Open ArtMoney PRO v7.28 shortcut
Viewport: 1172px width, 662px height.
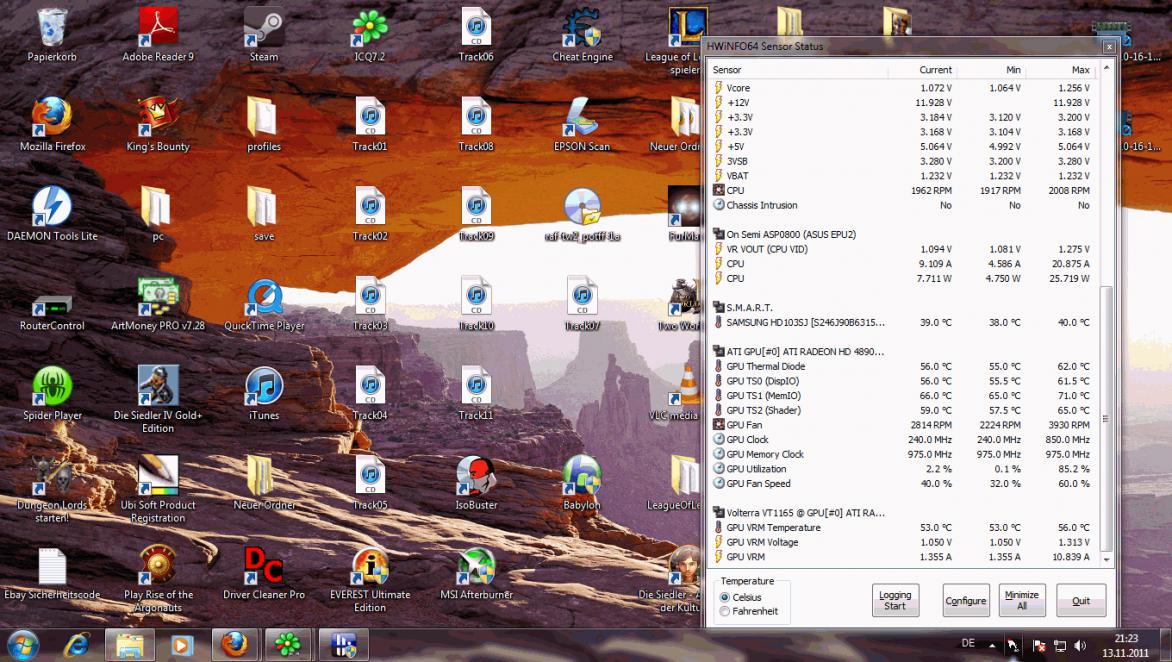point(158,303)
